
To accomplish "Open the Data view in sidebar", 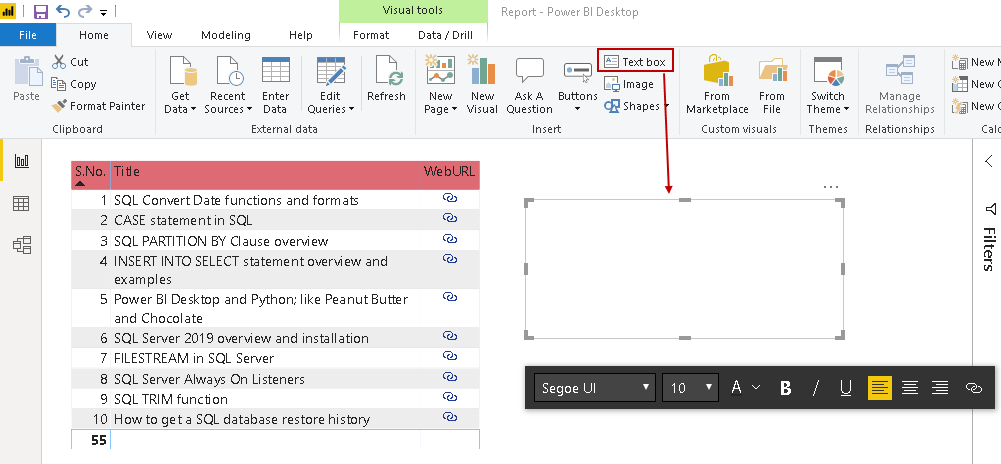I will [x=22, y=204].
